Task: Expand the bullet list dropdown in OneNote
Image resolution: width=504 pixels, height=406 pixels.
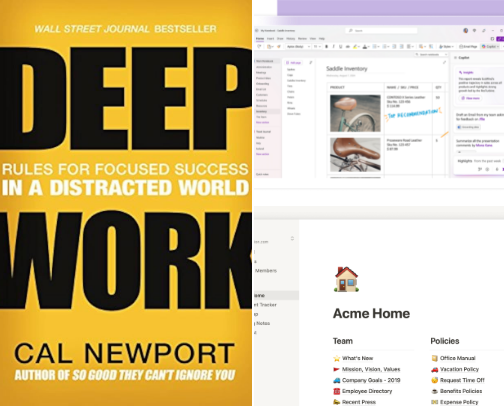Action: click(x=378, y=47)
